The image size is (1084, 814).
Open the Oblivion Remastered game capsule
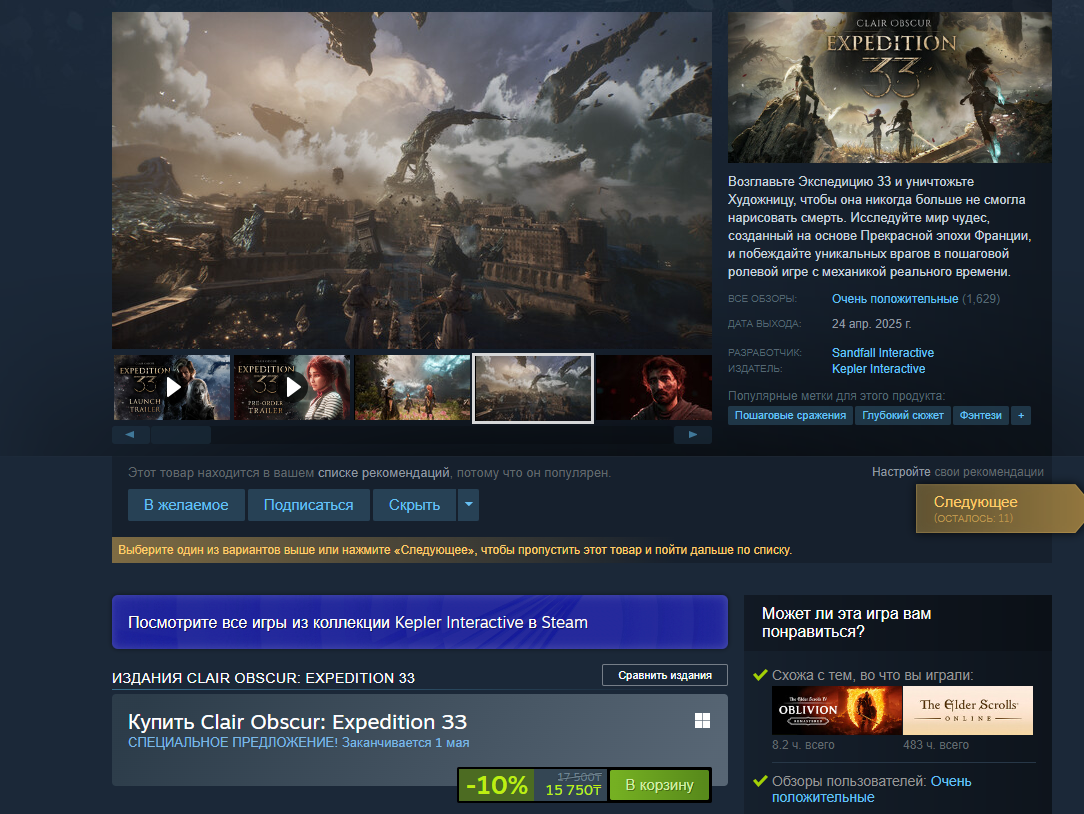837,710
